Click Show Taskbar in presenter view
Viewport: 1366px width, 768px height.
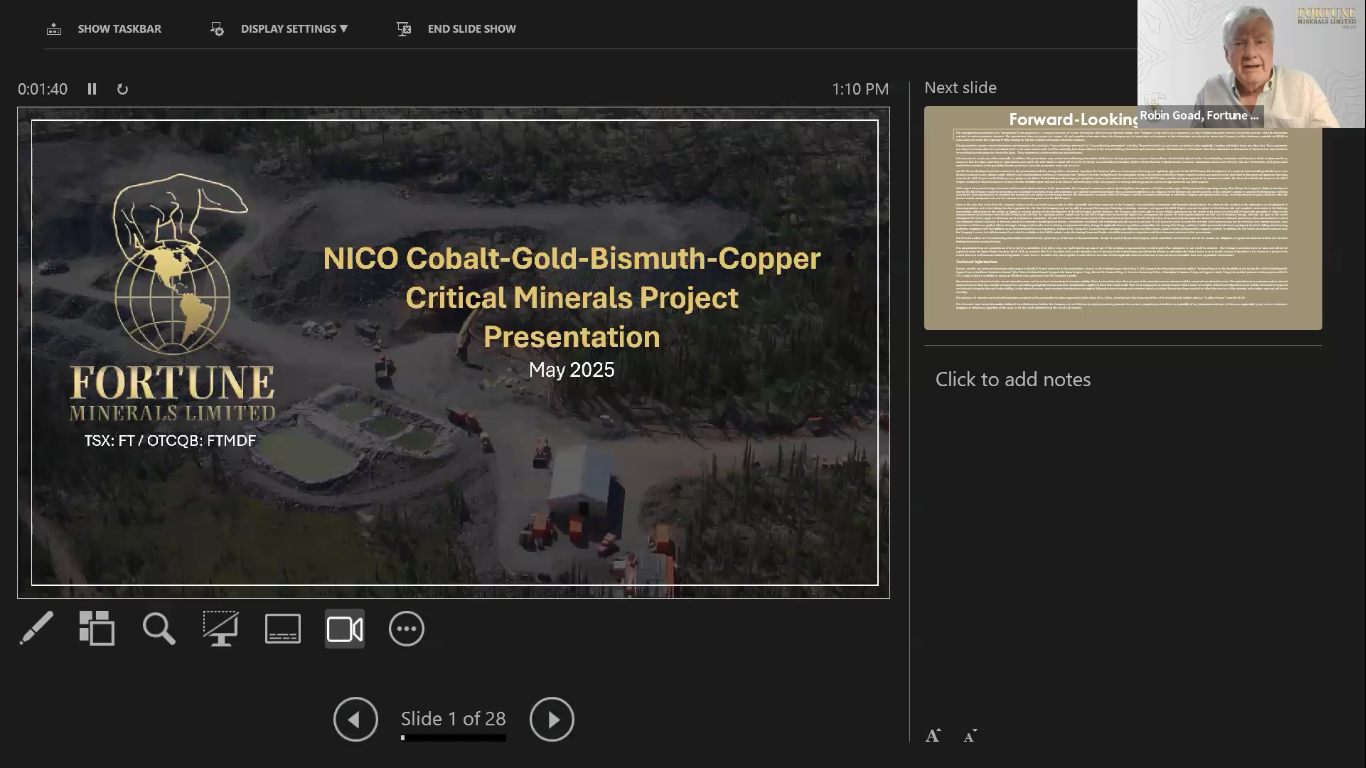point(104,29)
